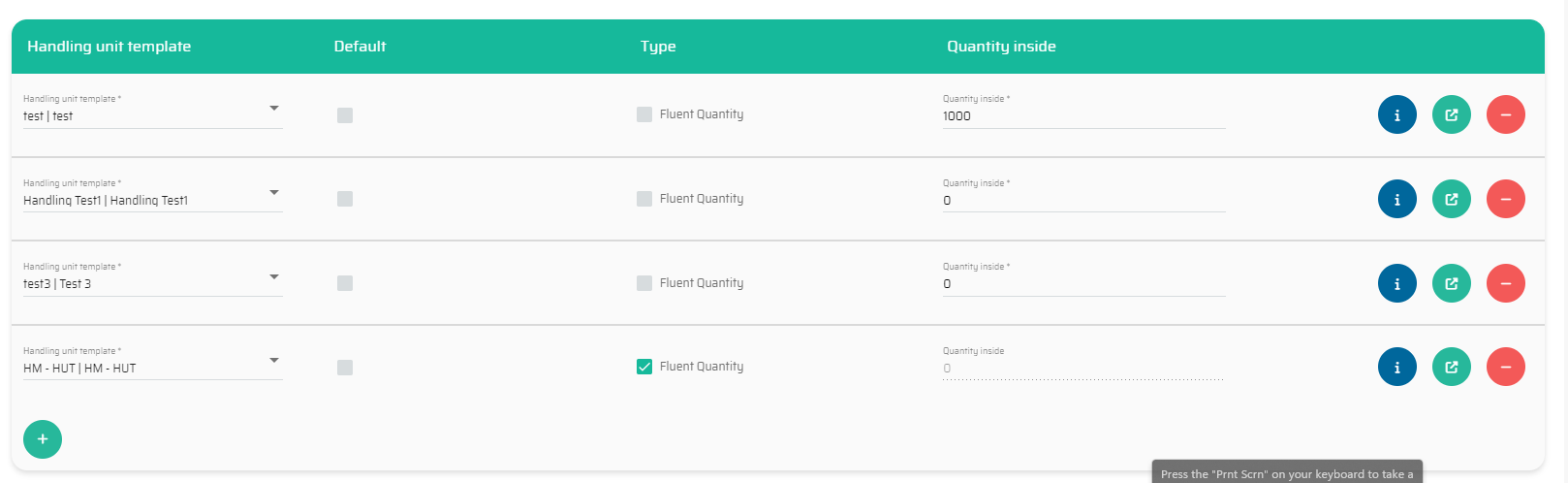This screenshot has height=483, width=1568.
Task: Click the Quantity inside field showing 1000
Action: (x=1082, y=116)
